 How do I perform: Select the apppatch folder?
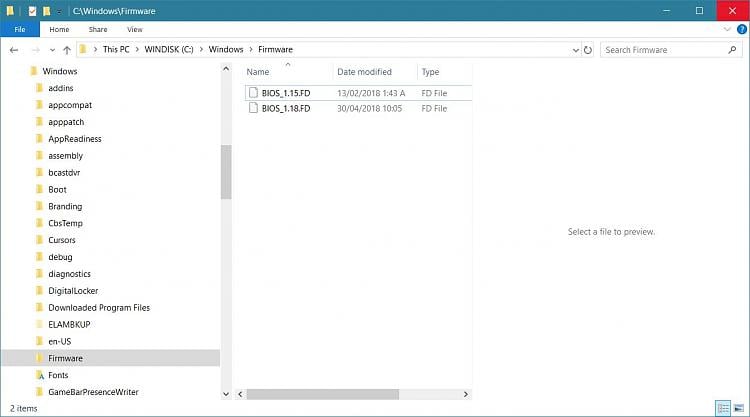pyautogui.click(x=66, y=122)
